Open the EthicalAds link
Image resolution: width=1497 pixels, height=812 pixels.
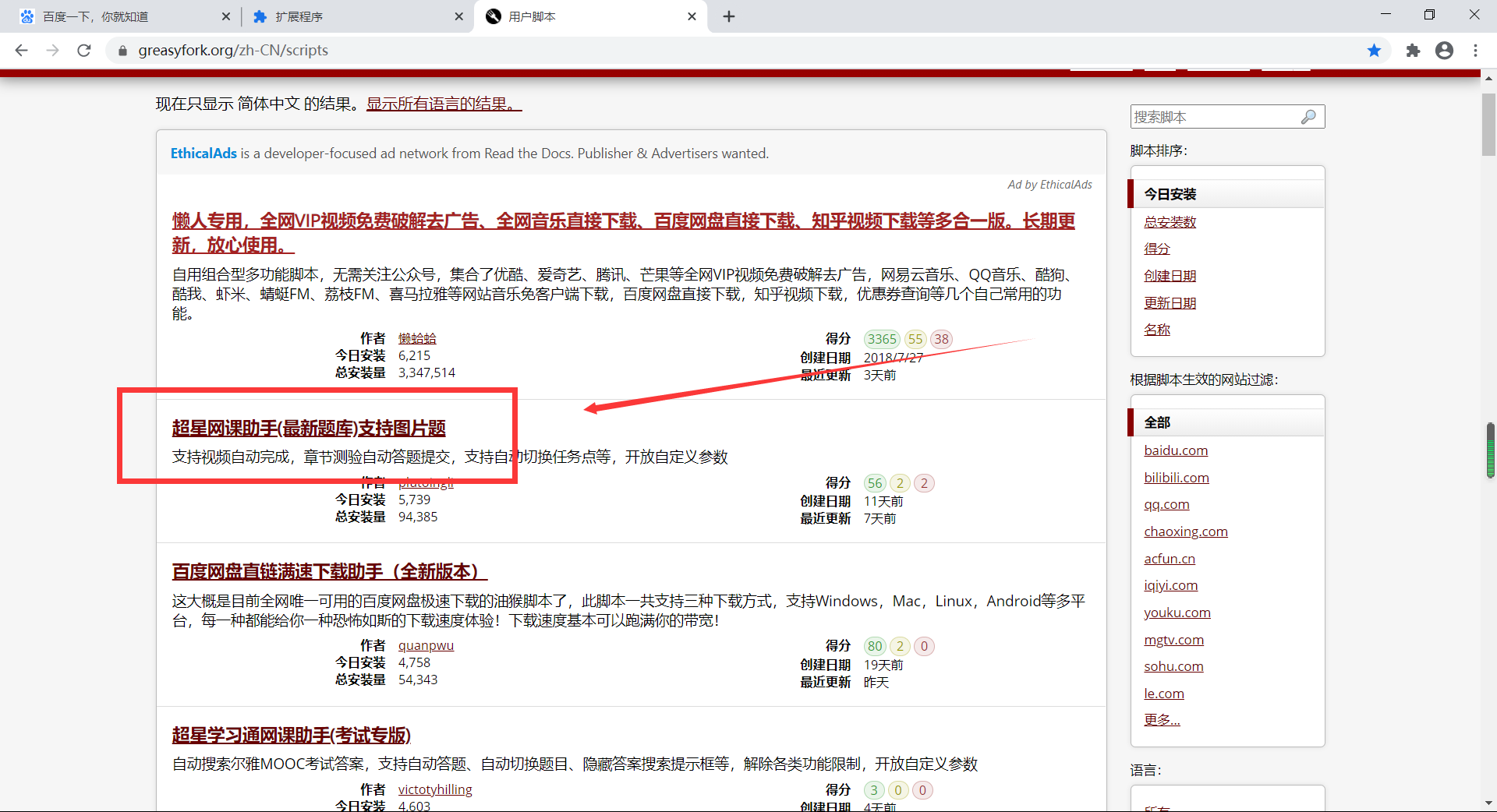(x=203, y=154)
